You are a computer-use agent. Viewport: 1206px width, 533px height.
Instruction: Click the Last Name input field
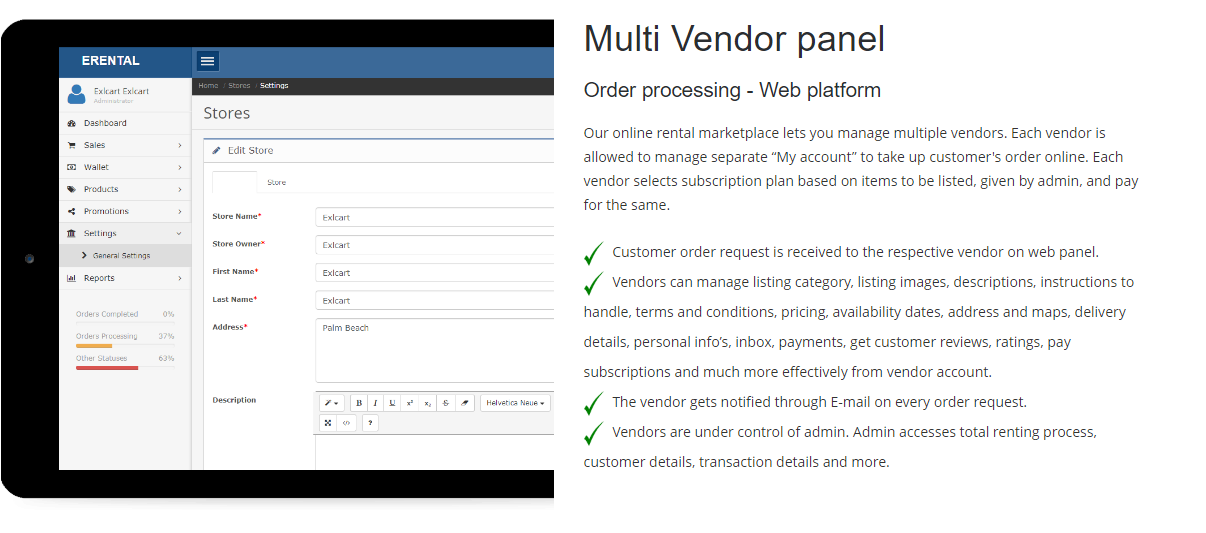click(x=435, y=300)
